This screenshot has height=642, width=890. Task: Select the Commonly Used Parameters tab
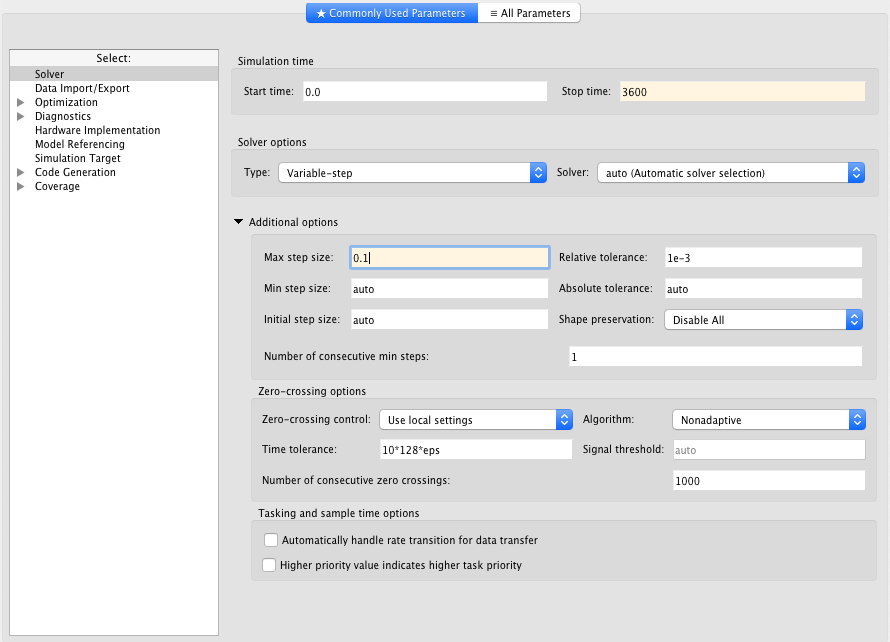(391, 13)
